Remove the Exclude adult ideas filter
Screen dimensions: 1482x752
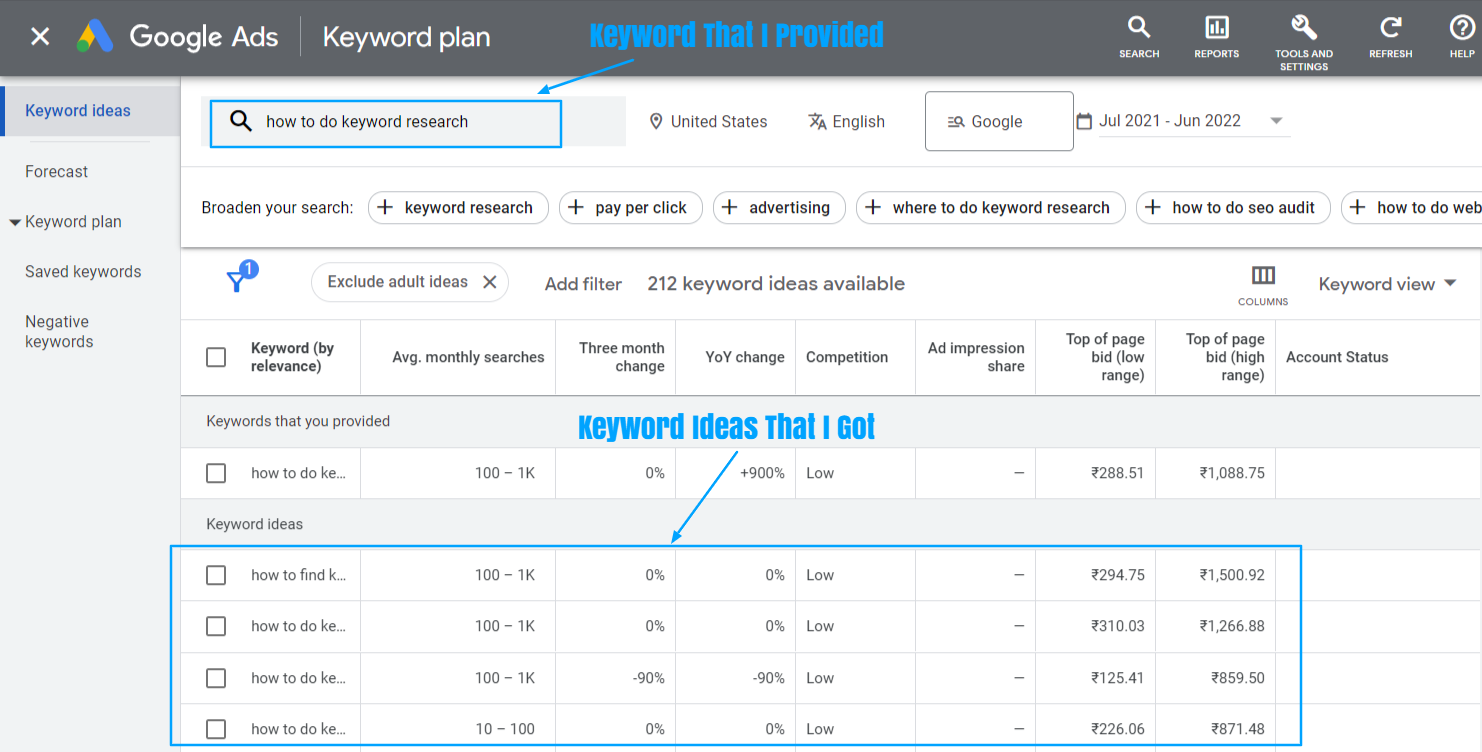point(490,282)
